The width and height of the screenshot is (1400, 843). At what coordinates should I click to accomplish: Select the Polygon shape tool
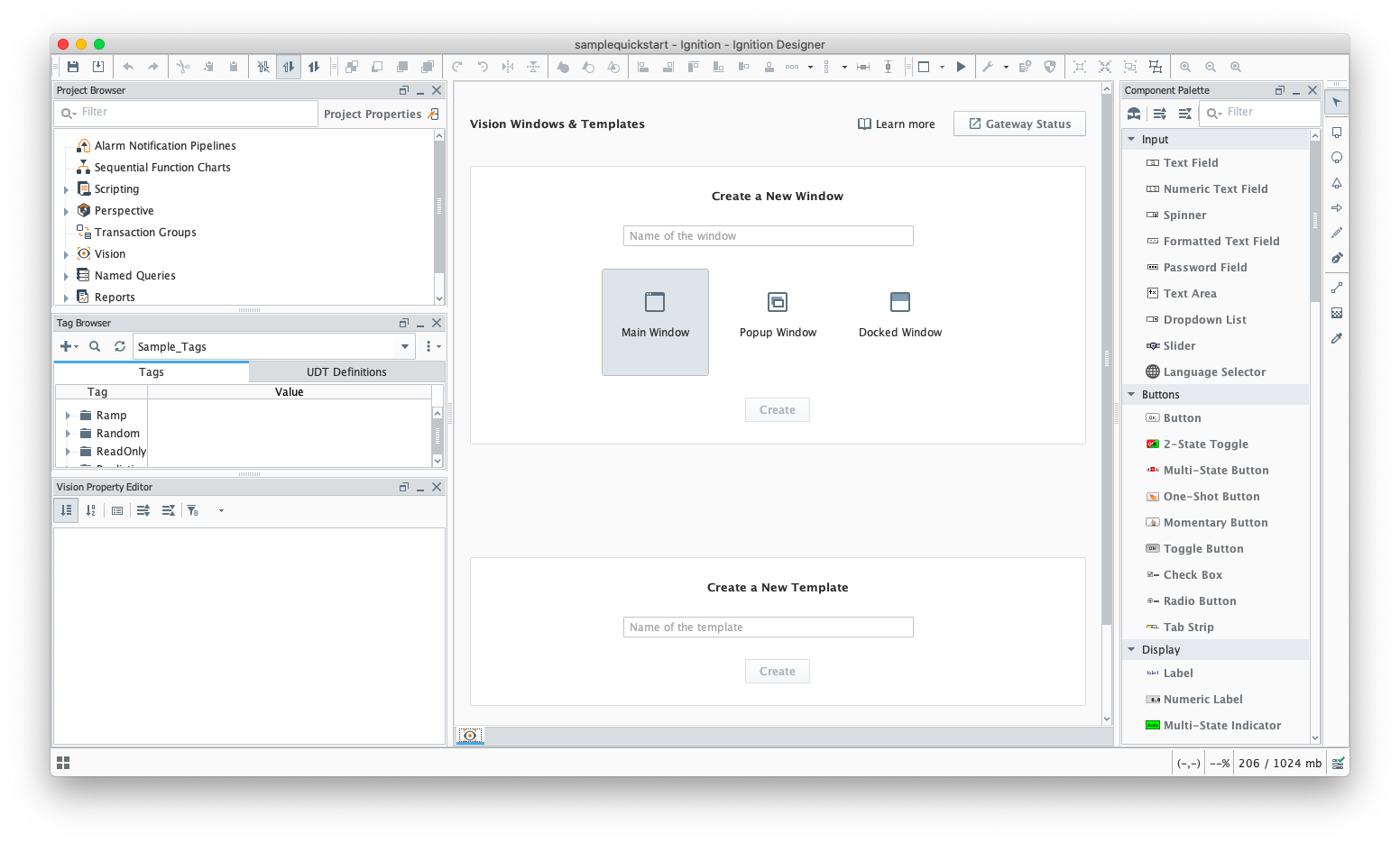[x=1337, y=183]
